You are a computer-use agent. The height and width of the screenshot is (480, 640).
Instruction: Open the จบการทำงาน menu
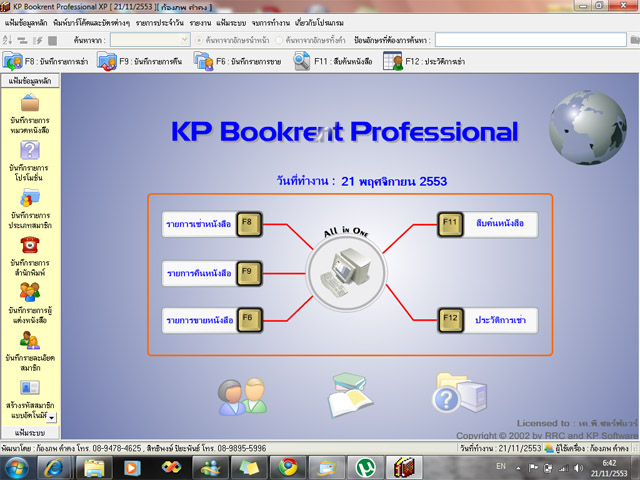(x=271, y=23)
